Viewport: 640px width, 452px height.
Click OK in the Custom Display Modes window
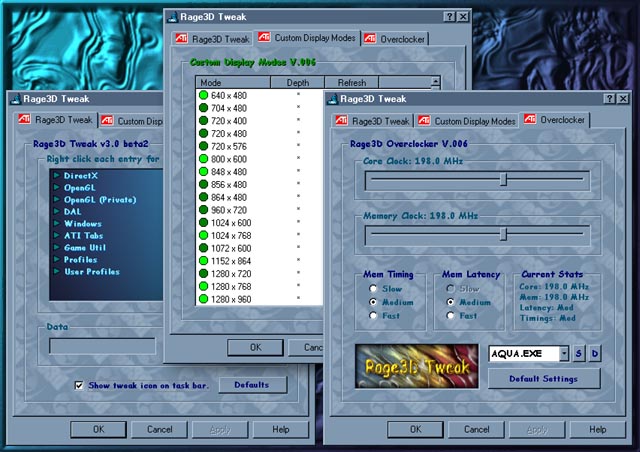(256, 347)
